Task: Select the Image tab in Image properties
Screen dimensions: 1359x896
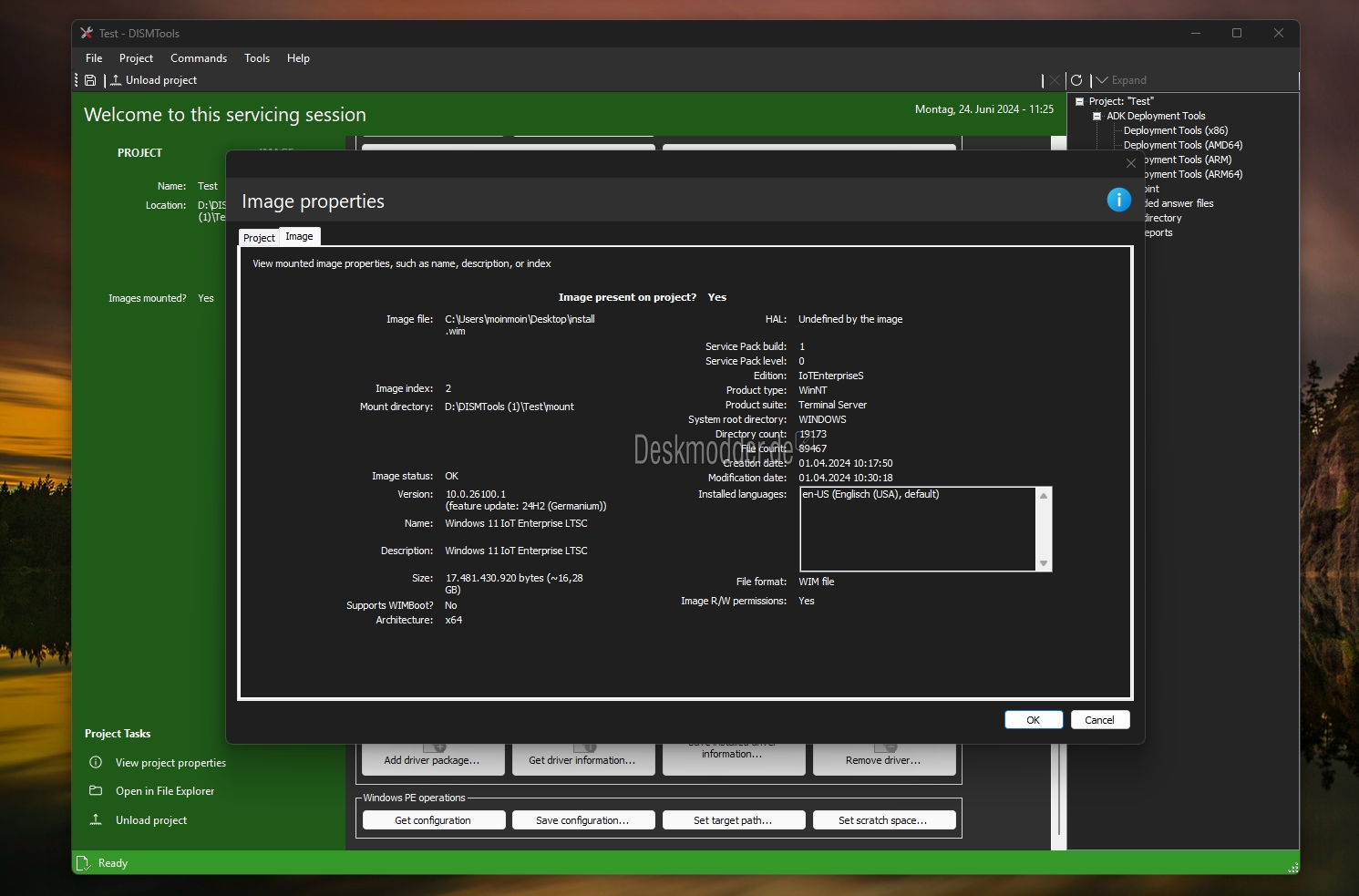Action: tap(299, 236)
